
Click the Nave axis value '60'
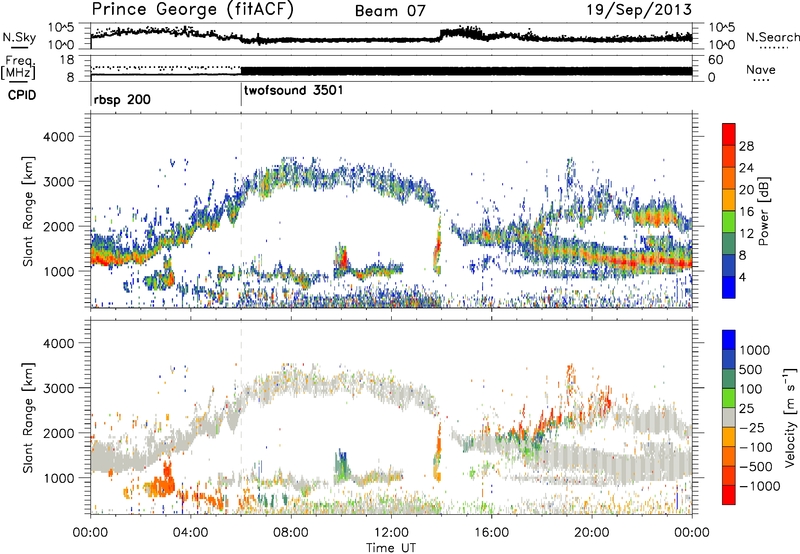pyautogui.click(x=715, y=60)
